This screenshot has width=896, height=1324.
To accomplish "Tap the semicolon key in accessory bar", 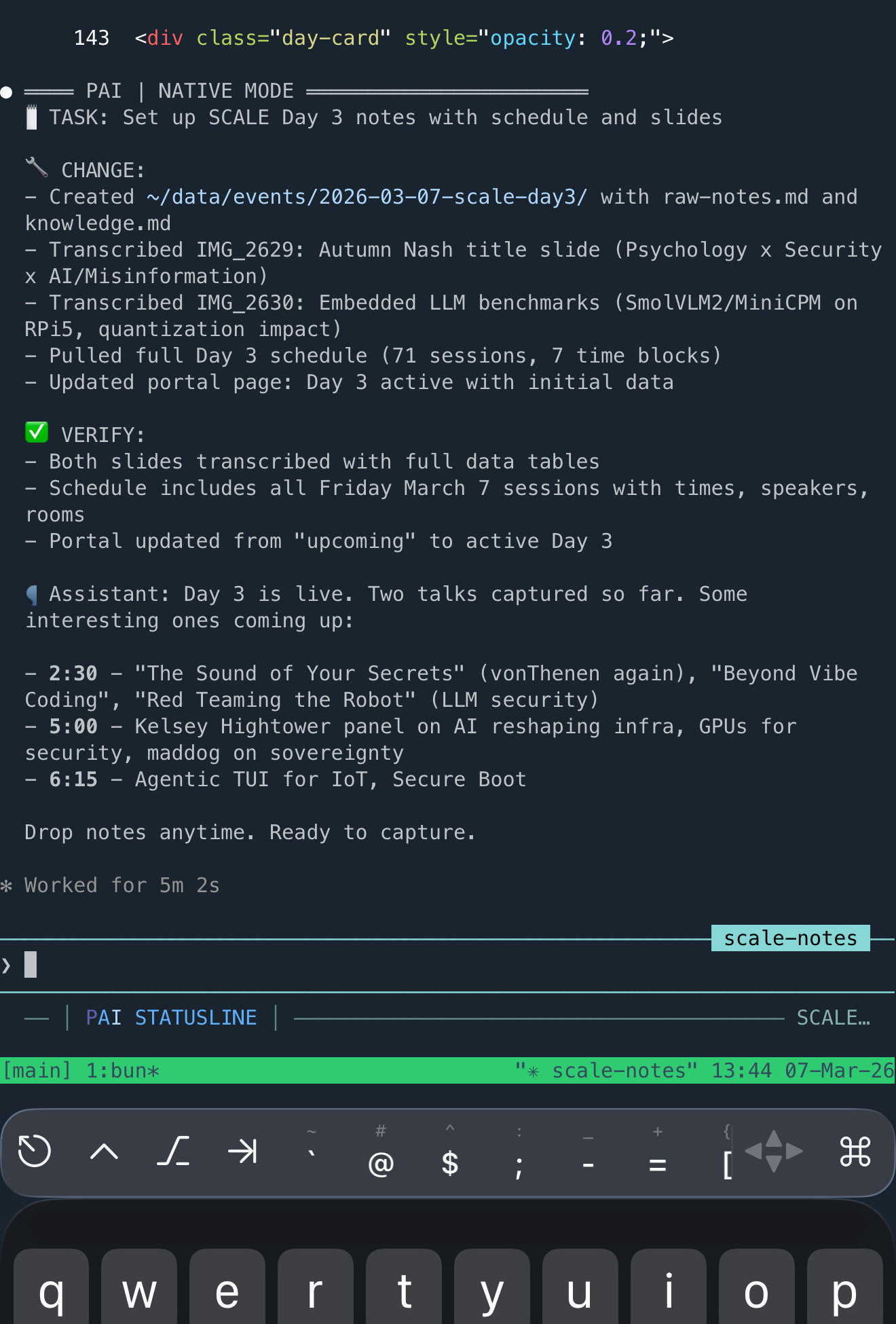I will (519, 1161).
